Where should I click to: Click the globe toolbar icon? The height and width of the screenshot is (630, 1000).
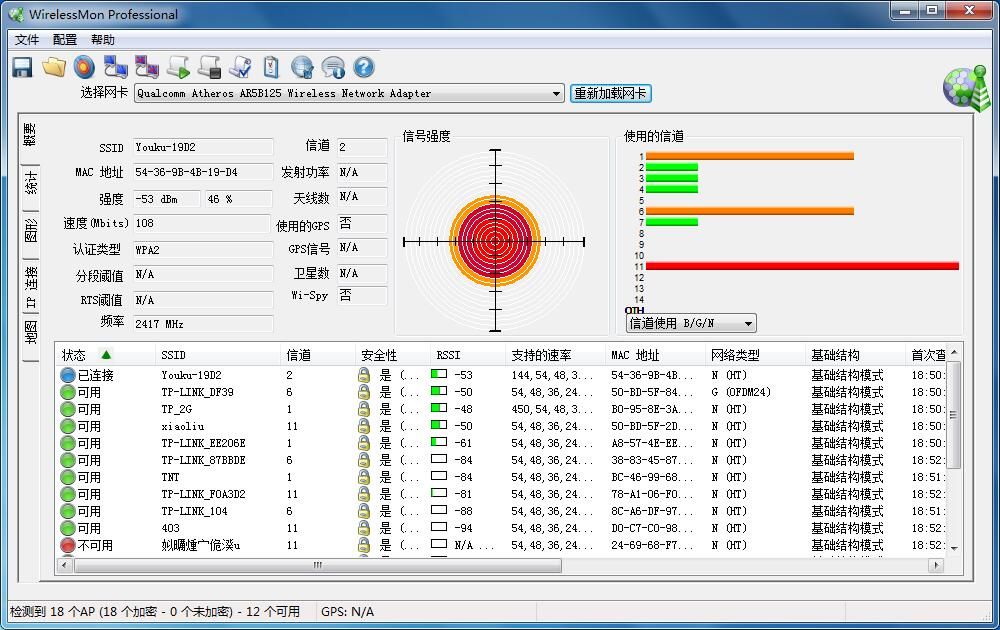pyautogui.click(x=302, y=67)
